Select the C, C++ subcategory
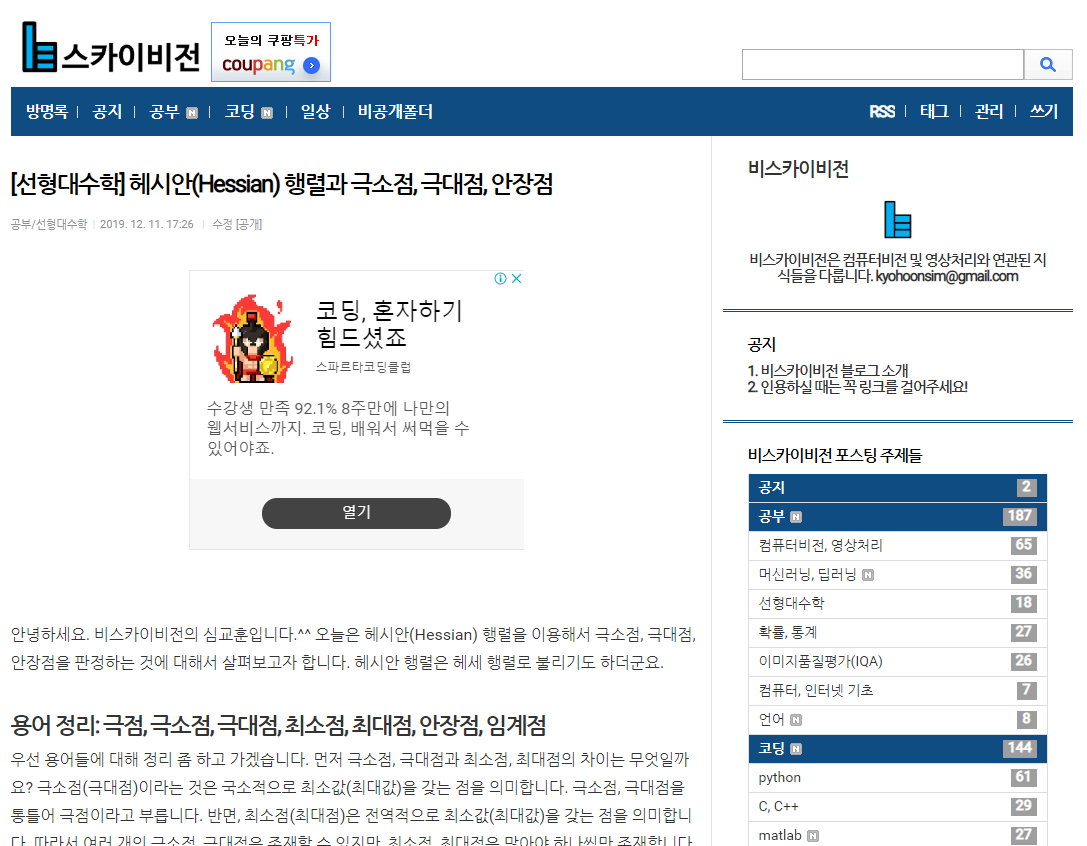This screenshot has width=1087, height=846. coord(898,807)
